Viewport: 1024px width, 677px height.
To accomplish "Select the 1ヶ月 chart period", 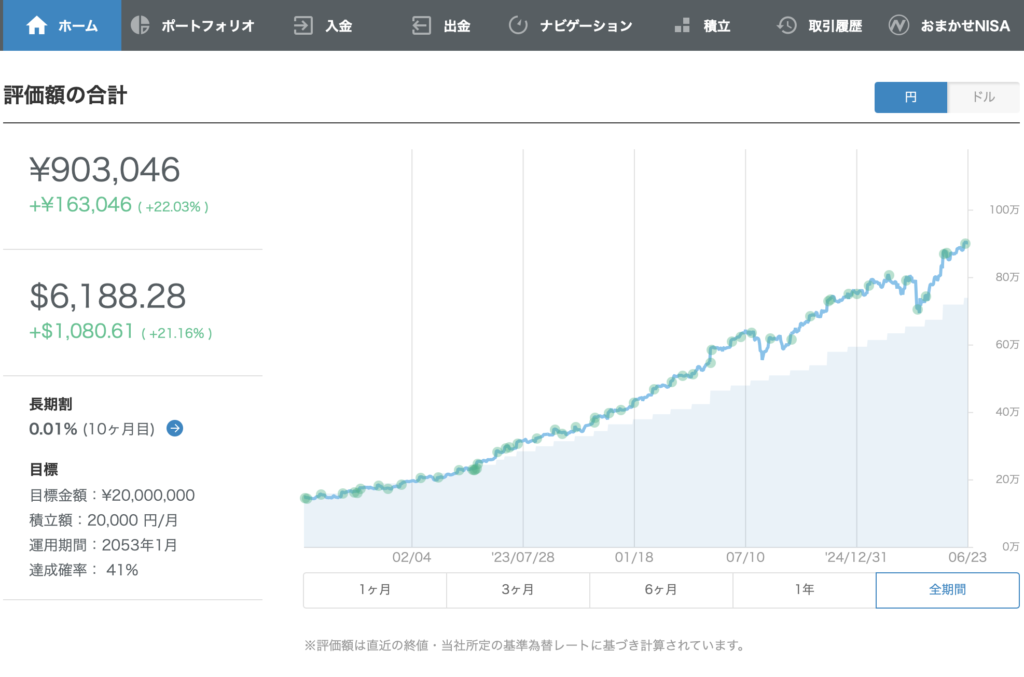I will [x=375, y=590].
